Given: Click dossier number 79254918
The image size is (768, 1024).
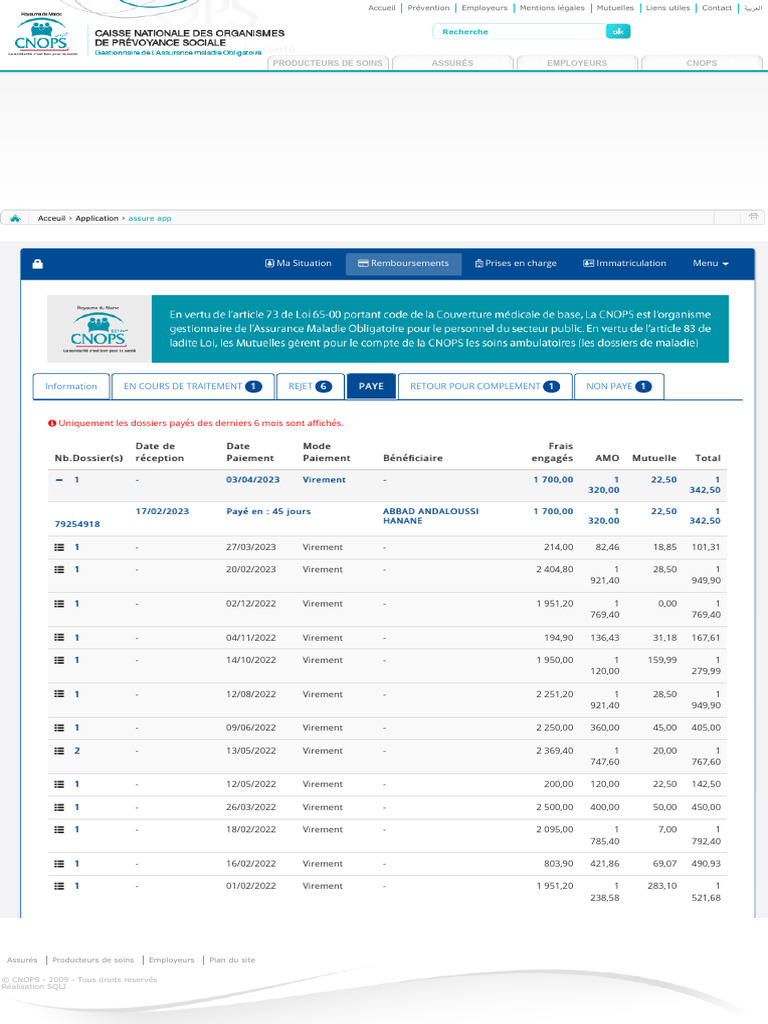Looking at the screenshot, I should coord(77,524).
